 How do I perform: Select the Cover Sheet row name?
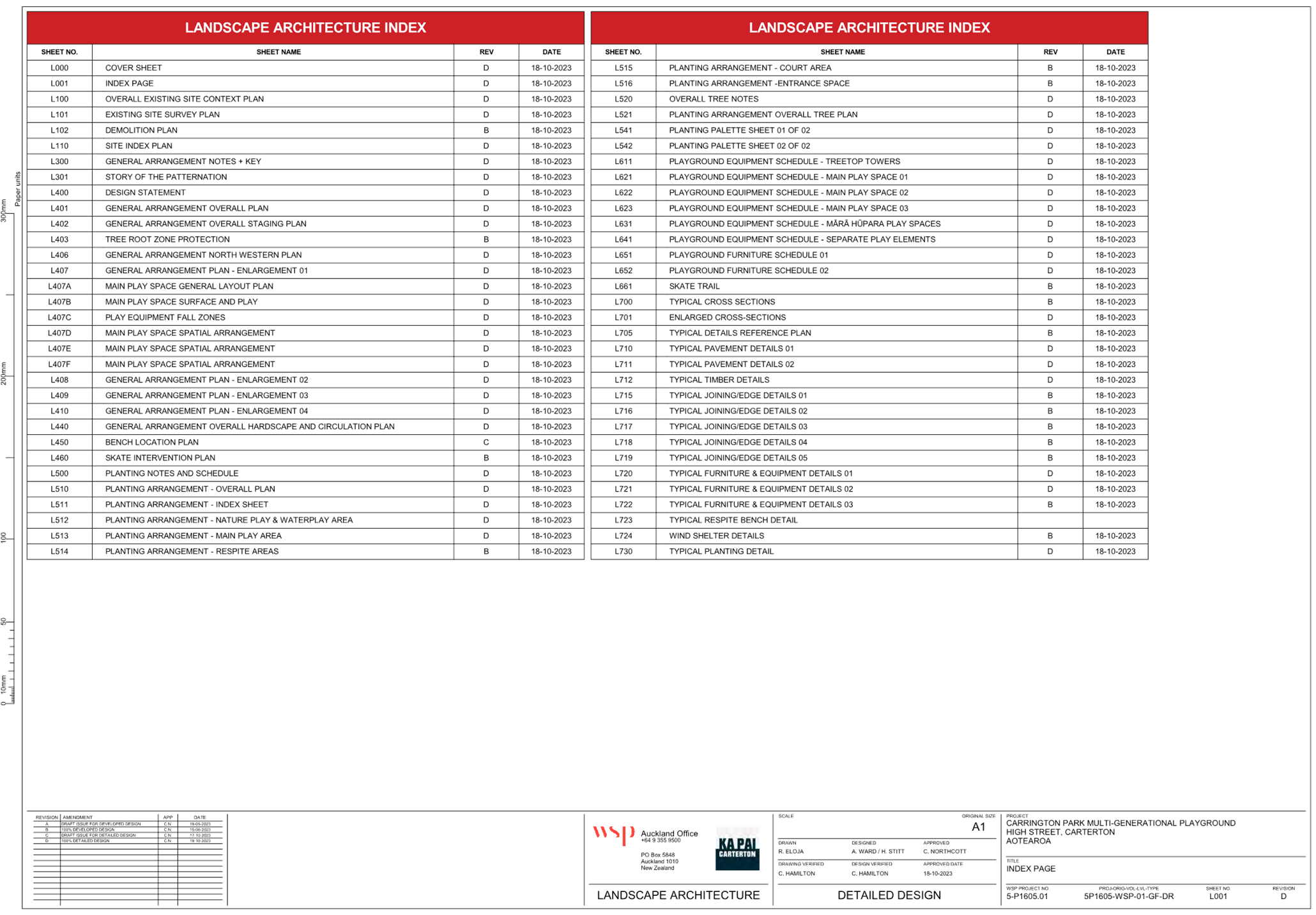tap(134, 68)
